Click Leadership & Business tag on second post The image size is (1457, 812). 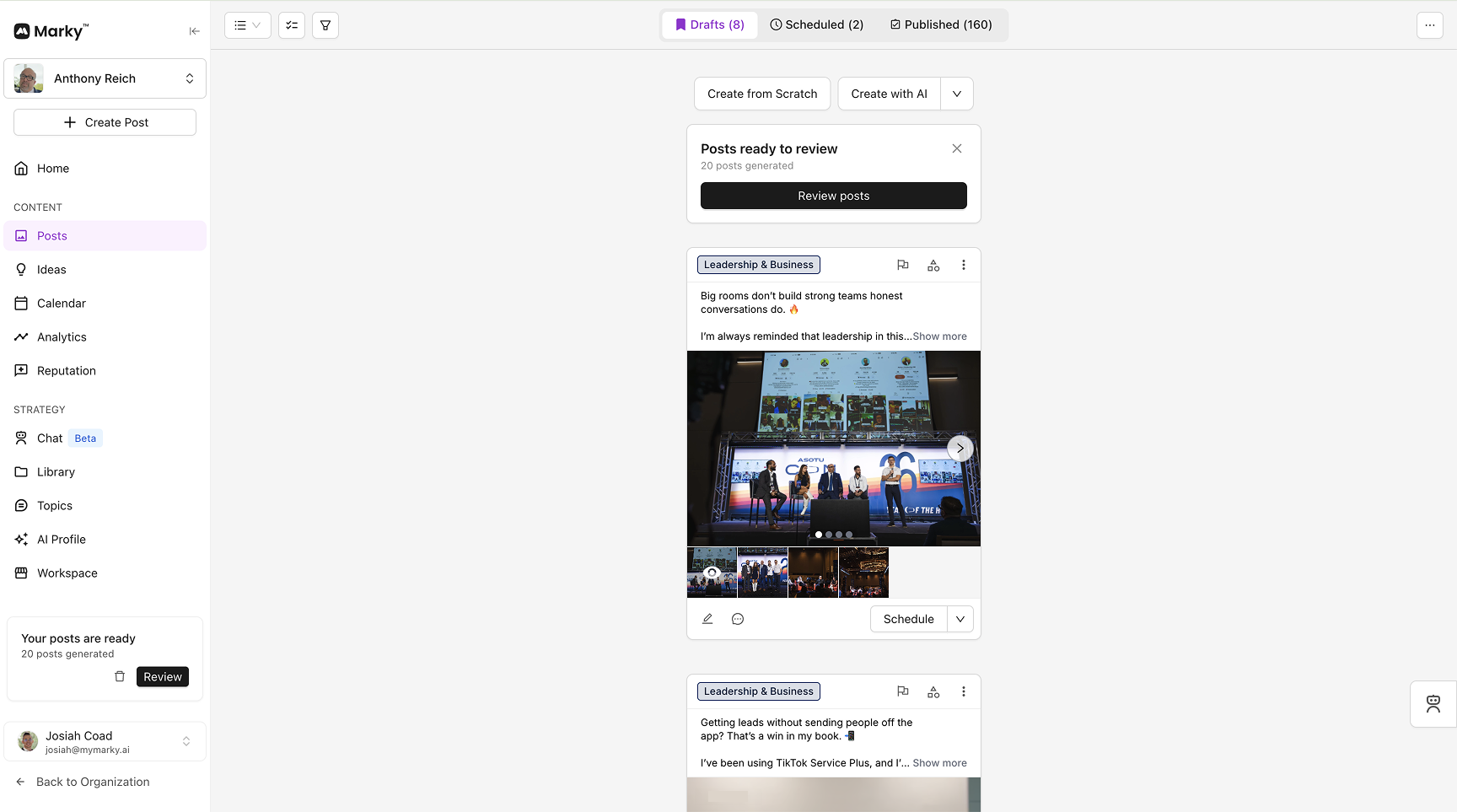[x=759, y=691]
